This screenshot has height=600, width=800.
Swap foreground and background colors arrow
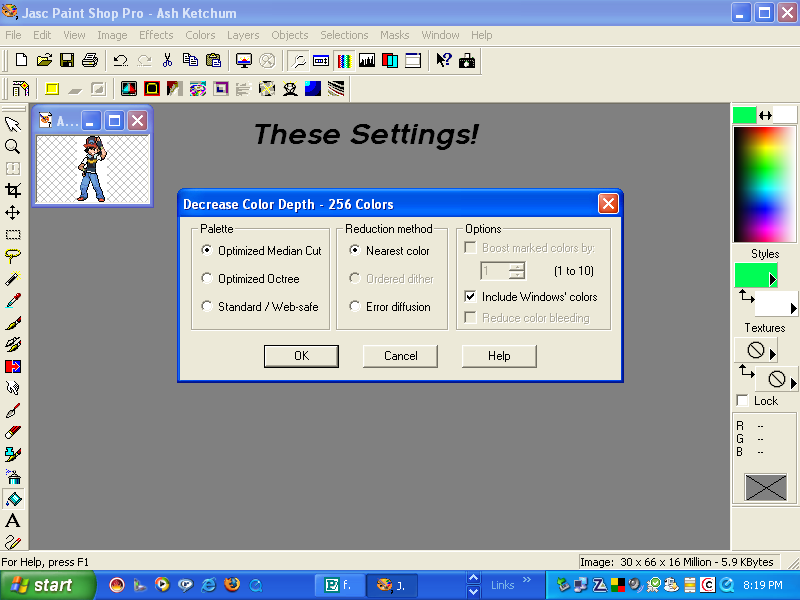click(765, 116)
